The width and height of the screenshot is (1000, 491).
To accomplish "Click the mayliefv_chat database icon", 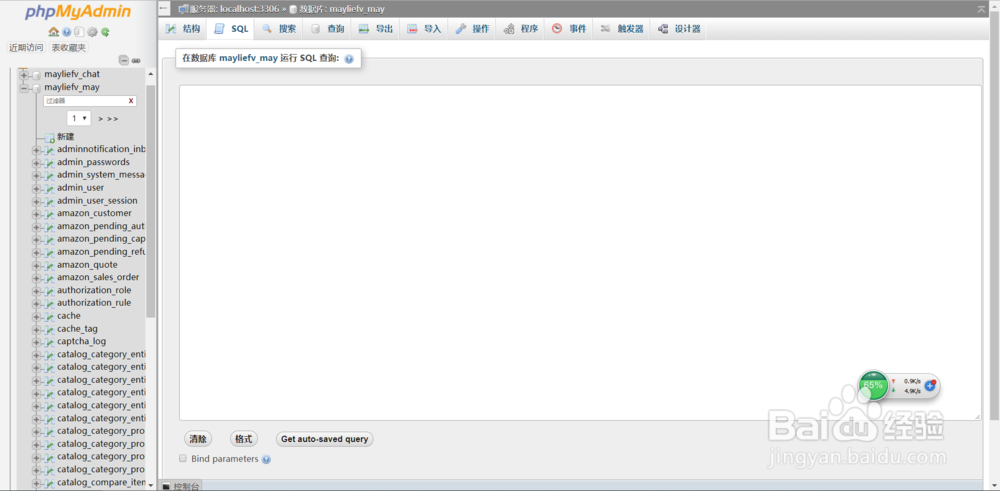I will (37, 75).
